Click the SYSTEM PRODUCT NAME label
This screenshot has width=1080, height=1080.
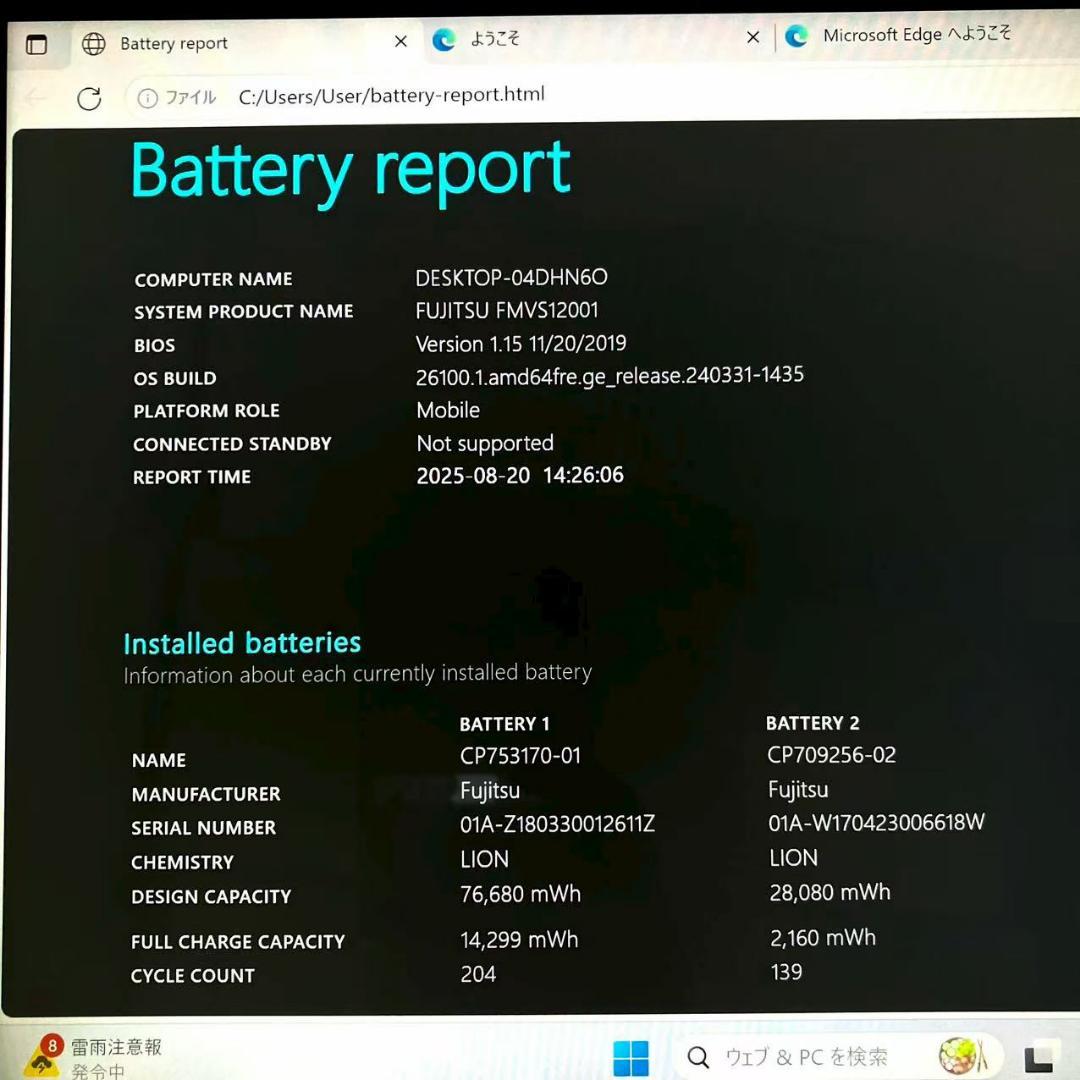(x=243, y=311)
